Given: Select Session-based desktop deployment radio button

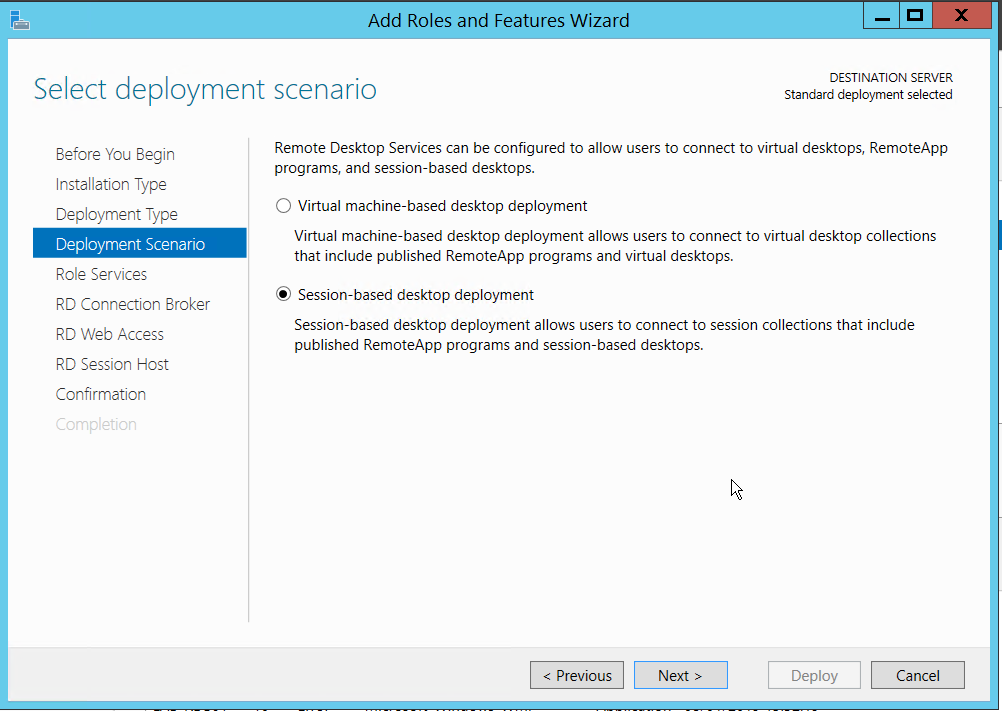Looking at the screenshot, I should [283, 295].
